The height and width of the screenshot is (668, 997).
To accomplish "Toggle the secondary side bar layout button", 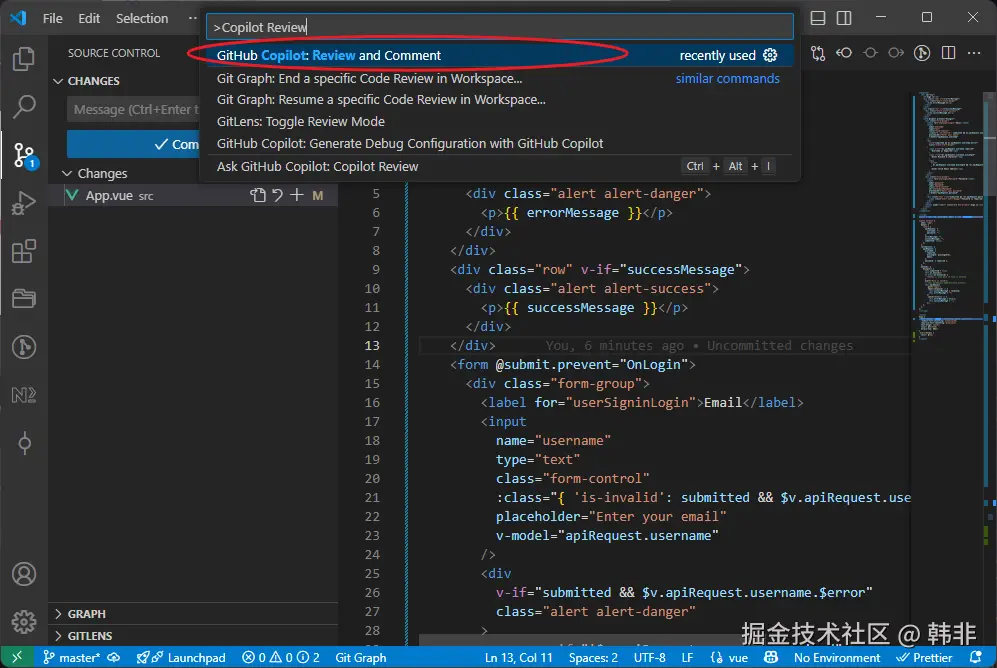I will tap(844, 18).
